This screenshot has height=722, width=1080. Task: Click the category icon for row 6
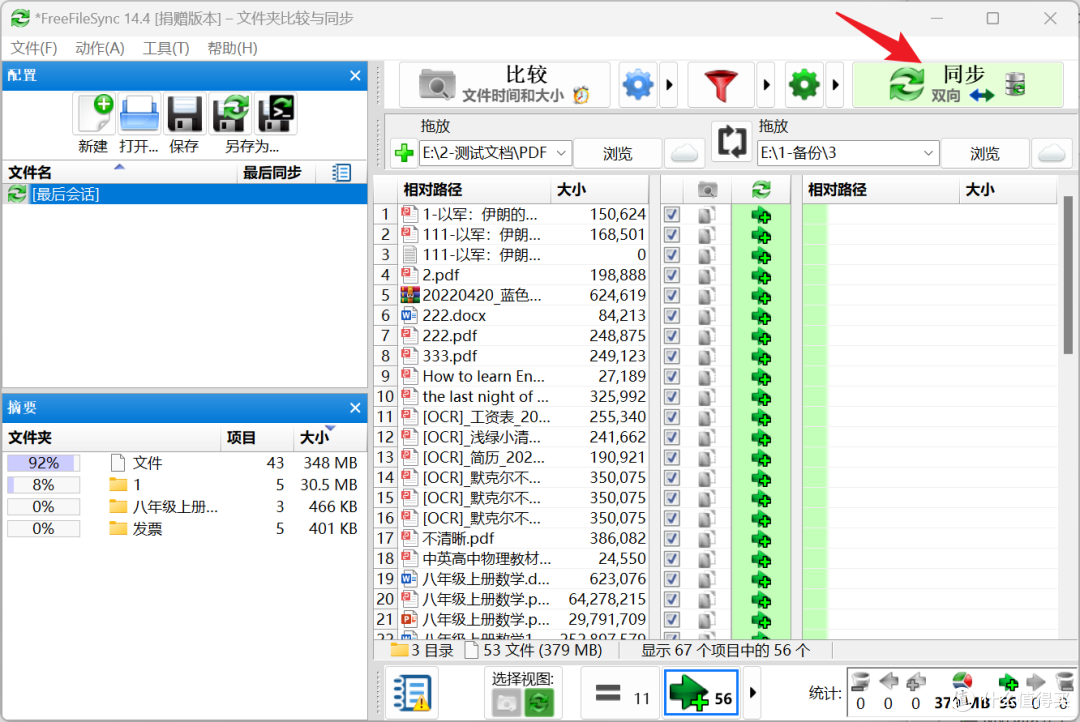coord(706,316)
